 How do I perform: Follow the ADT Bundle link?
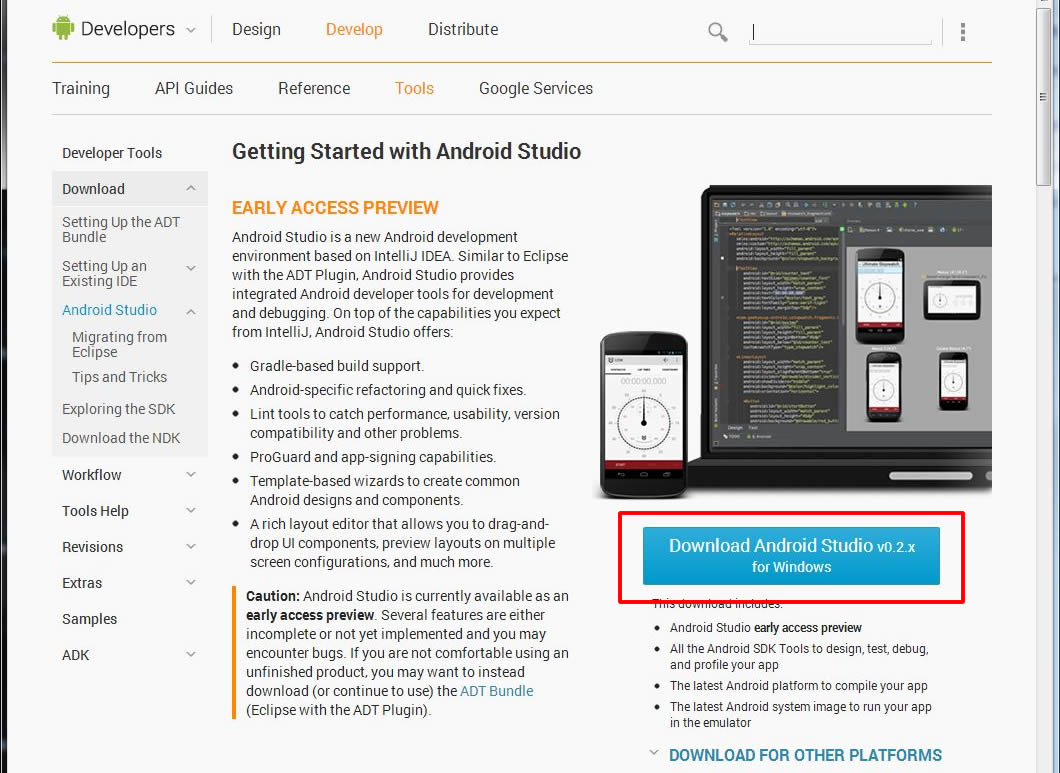point(497,691)
